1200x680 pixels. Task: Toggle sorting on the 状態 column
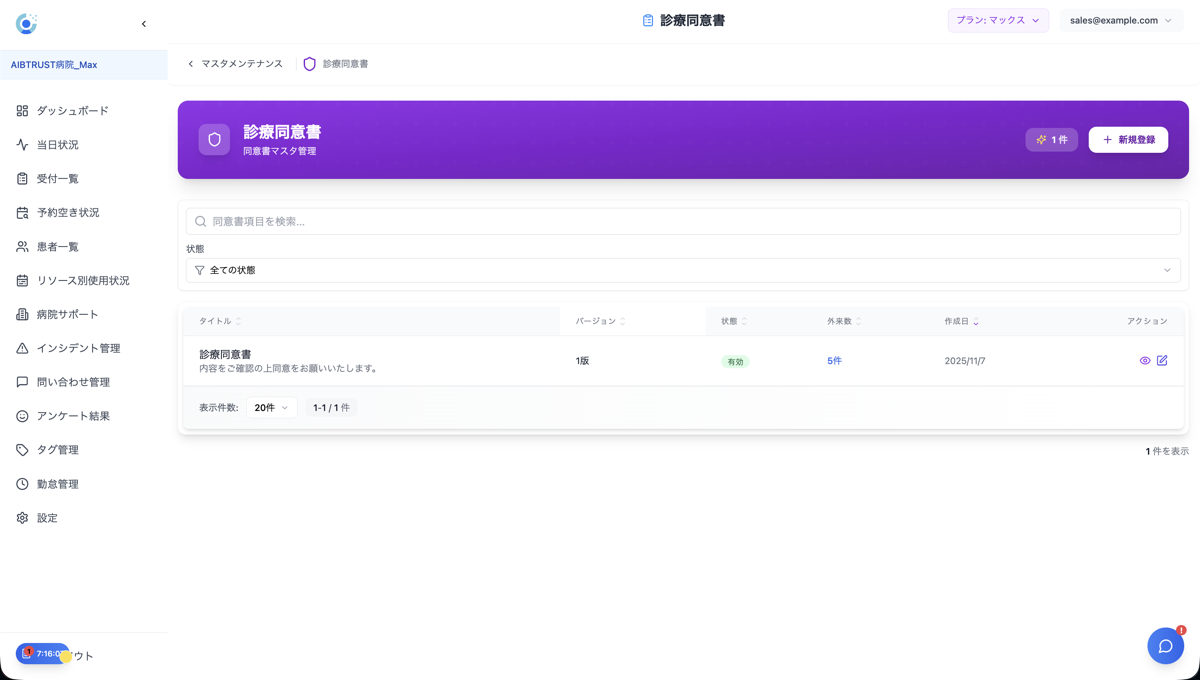coord(733,321)
